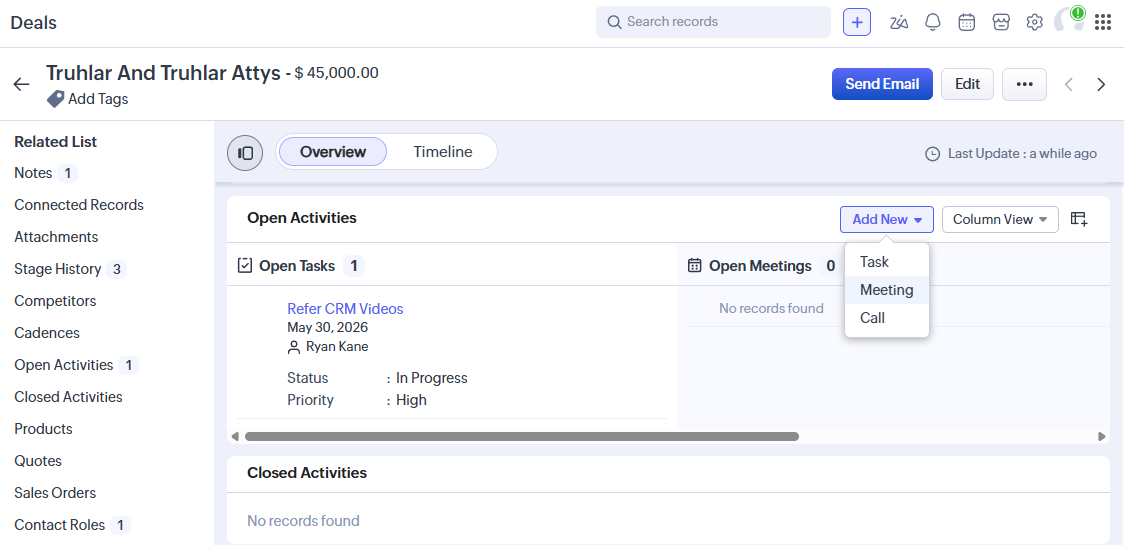Open Open Activities in Related List

pos(64,365)
